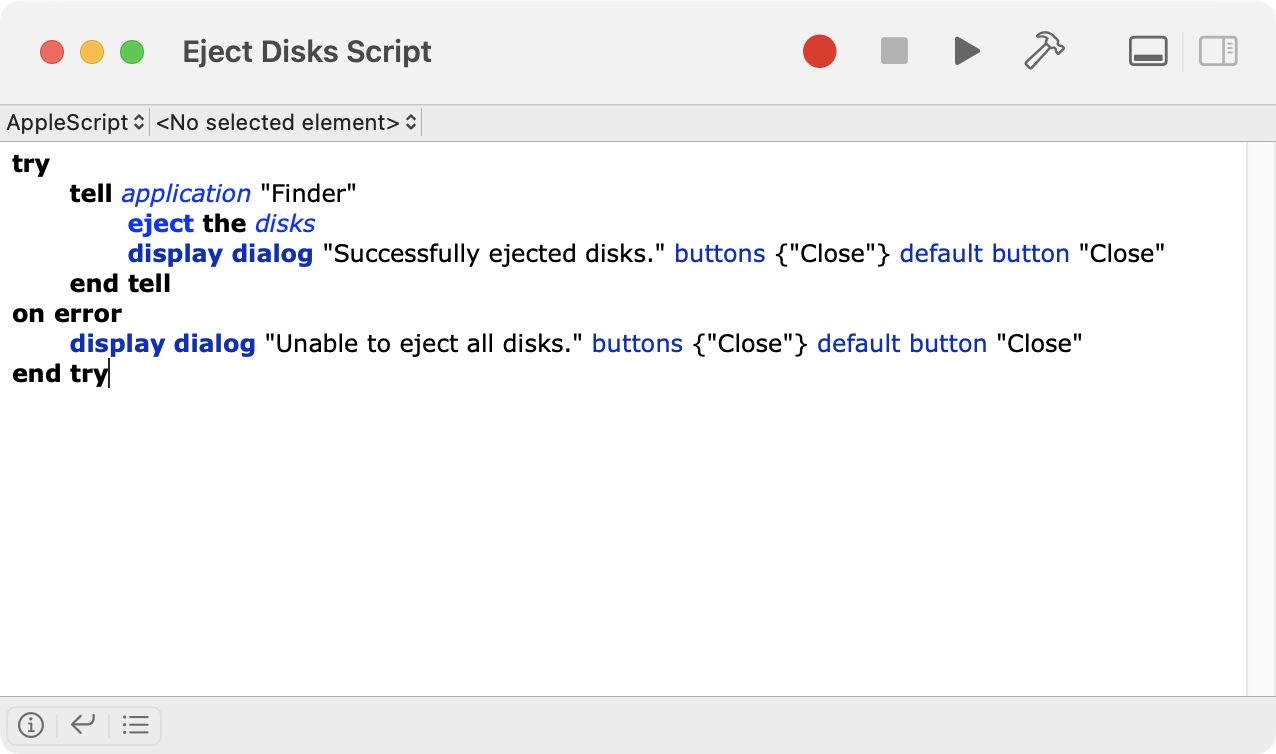Open the log pane with list icon
Viewport: 1276px width, 754px height.
coord(135,725)
